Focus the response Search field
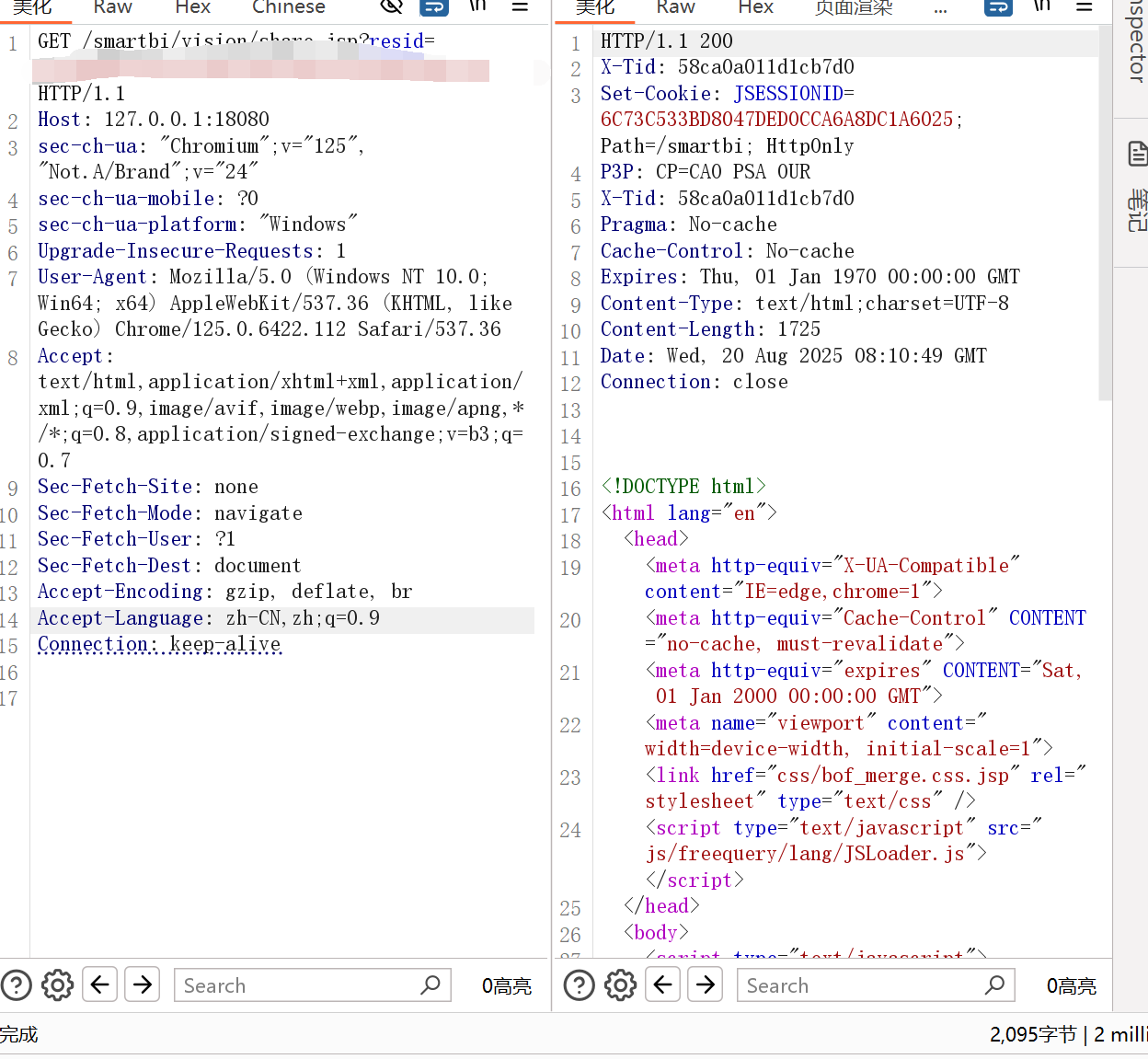 click(x=860, y=985)
